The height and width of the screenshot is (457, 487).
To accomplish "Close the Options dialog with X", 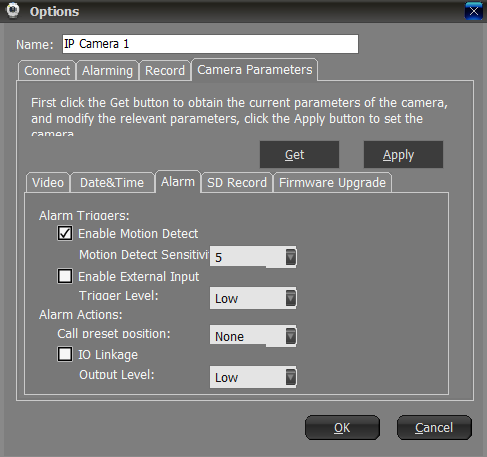I will click(x=474, y=11).
